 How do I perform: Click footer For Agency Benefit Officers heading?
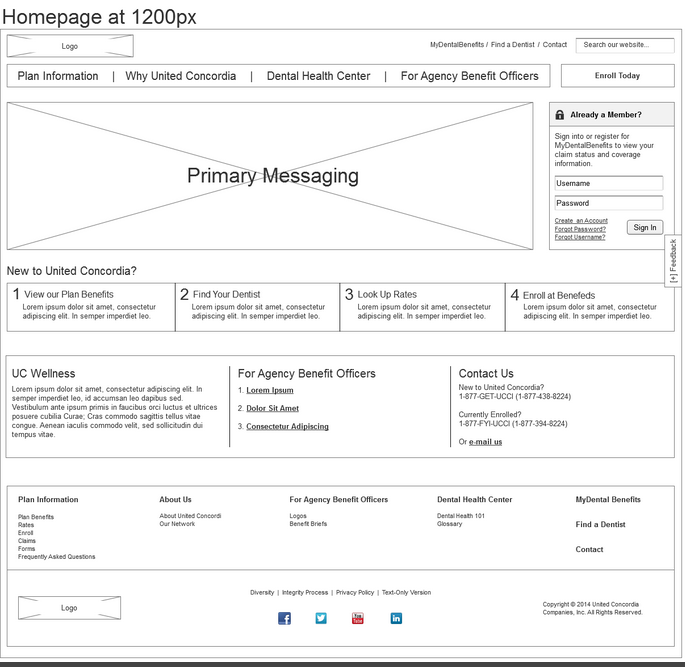pos(339,499)
